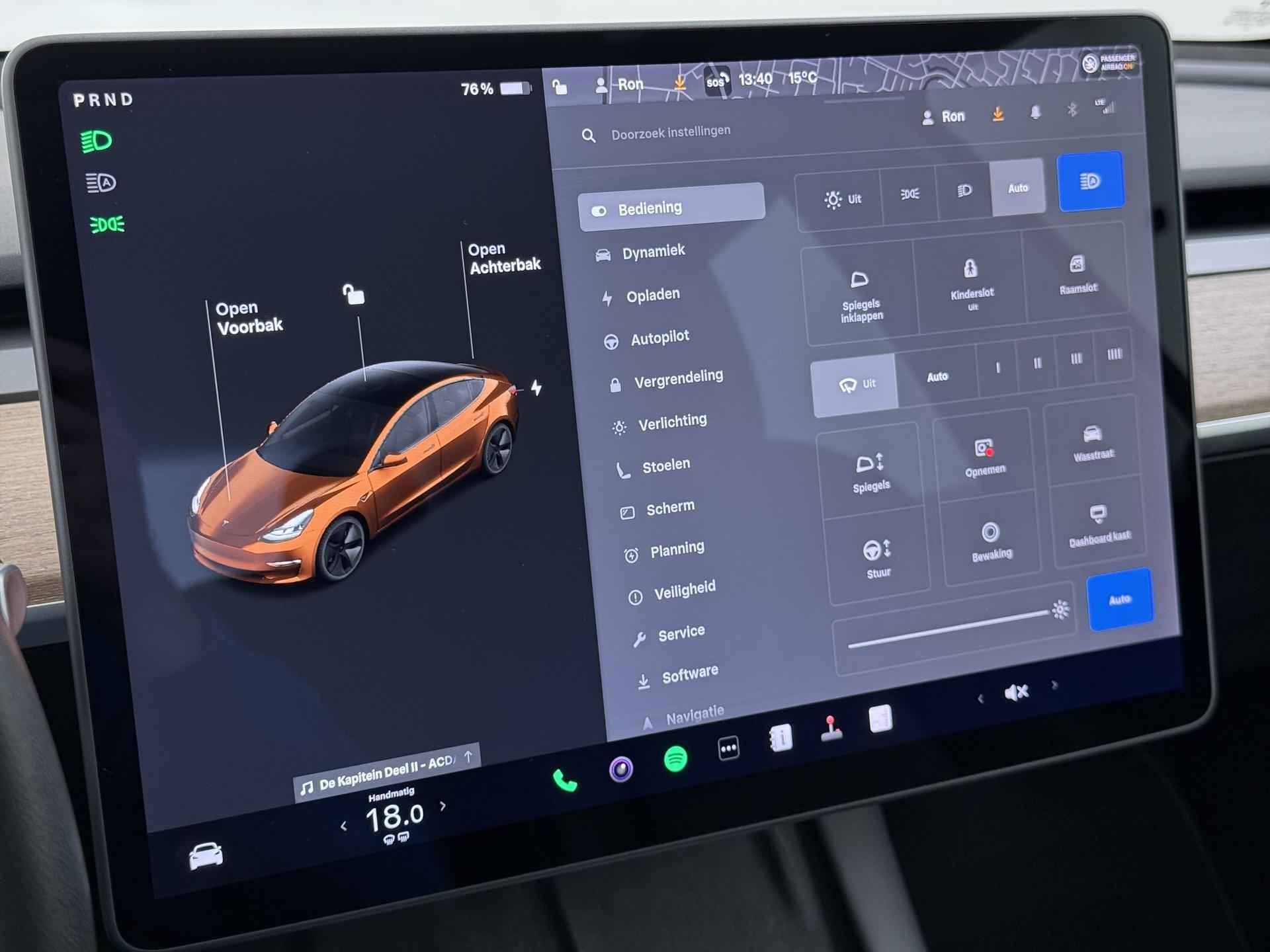Open the Spotify app
Image resolution: width=1270 pixels, height=952 pixels.
(675, 759)
